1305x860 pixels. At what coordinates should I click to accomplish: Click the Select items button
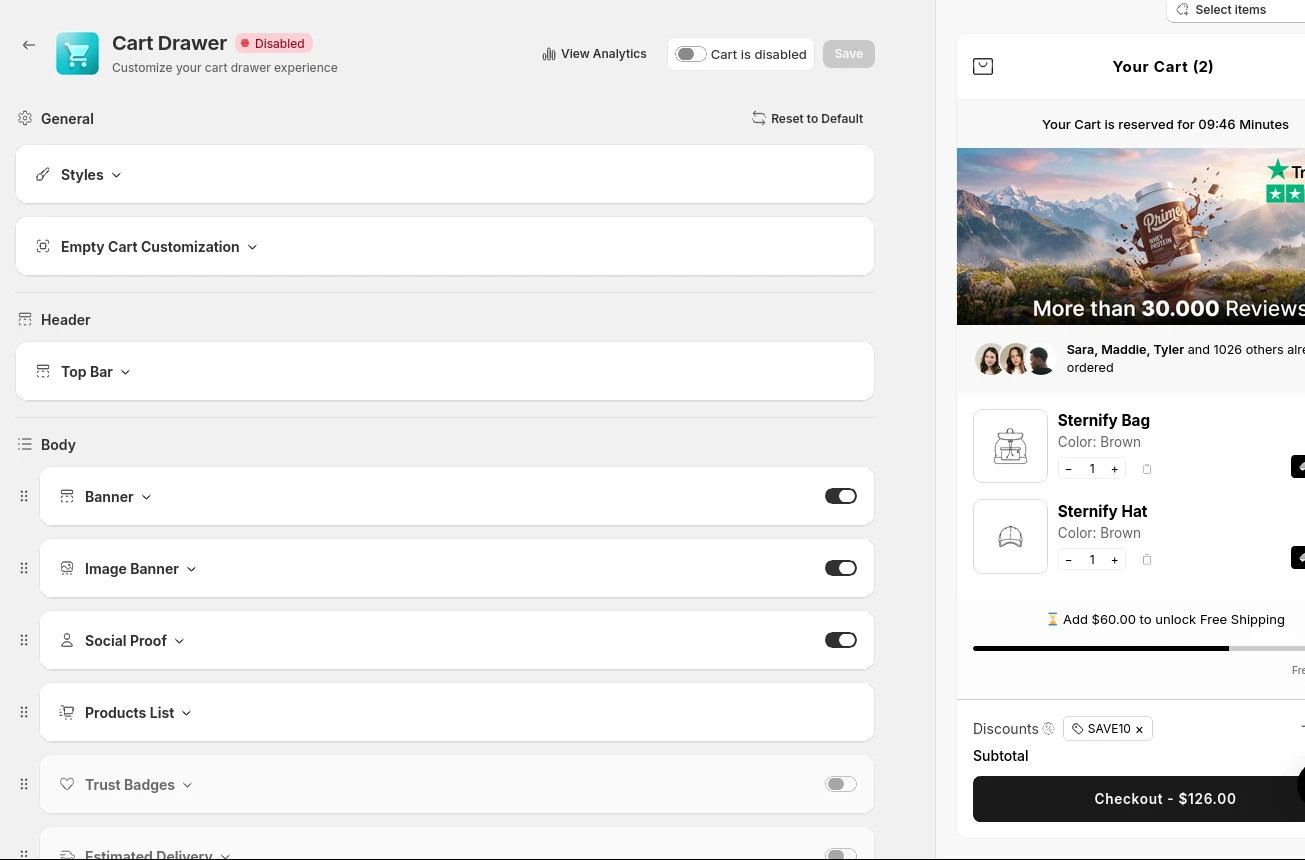pyautogui.click(x=1235, y=10)
